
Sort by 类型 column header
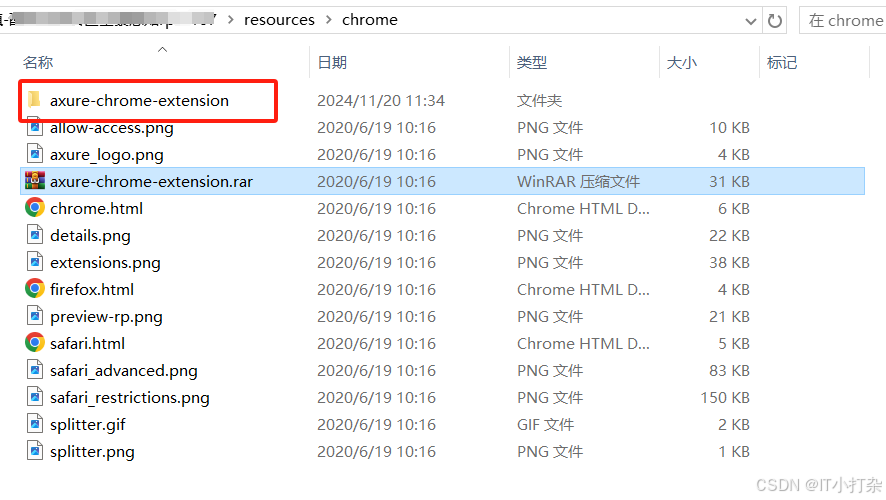532,62
